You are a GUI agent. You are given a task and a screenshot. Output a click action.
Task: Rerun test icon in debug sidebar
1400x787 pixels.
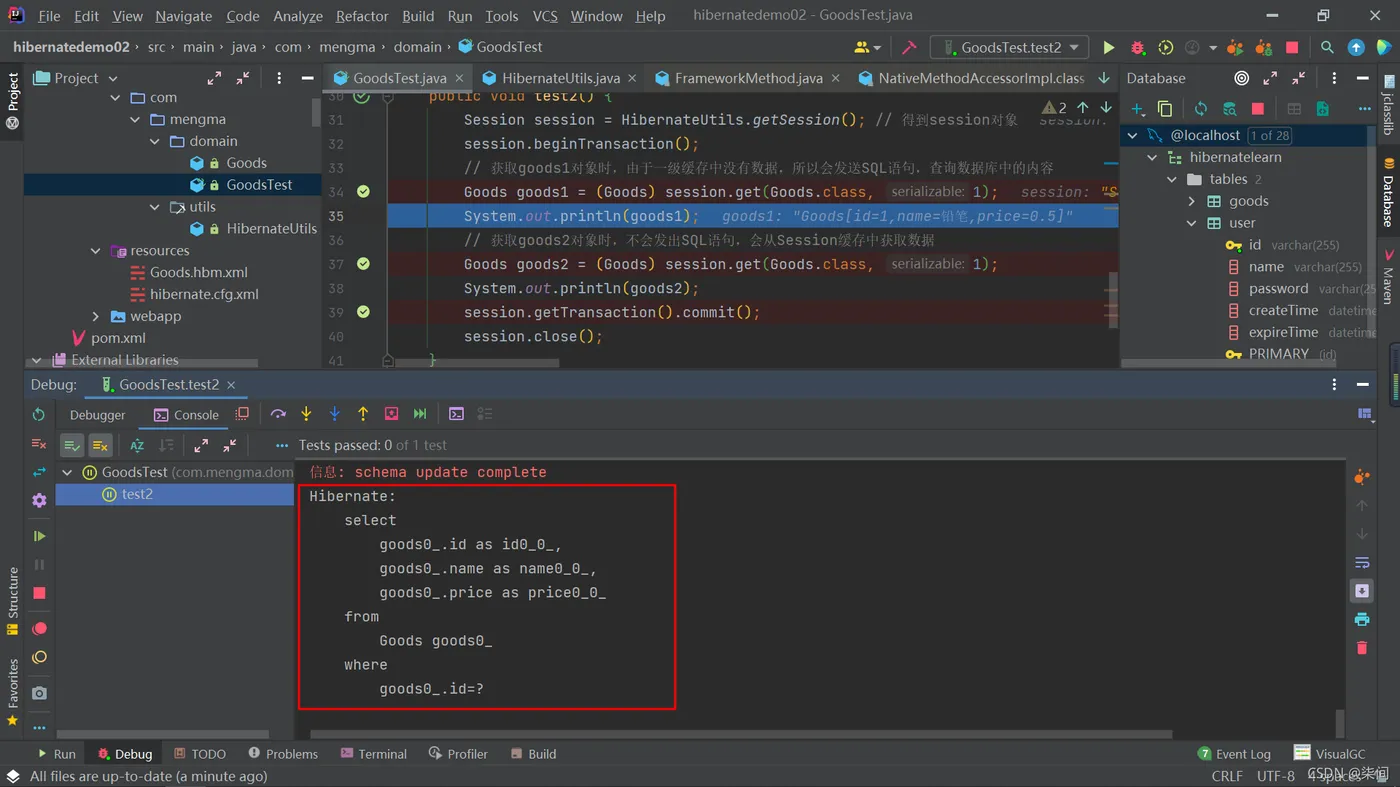(39, 415)
